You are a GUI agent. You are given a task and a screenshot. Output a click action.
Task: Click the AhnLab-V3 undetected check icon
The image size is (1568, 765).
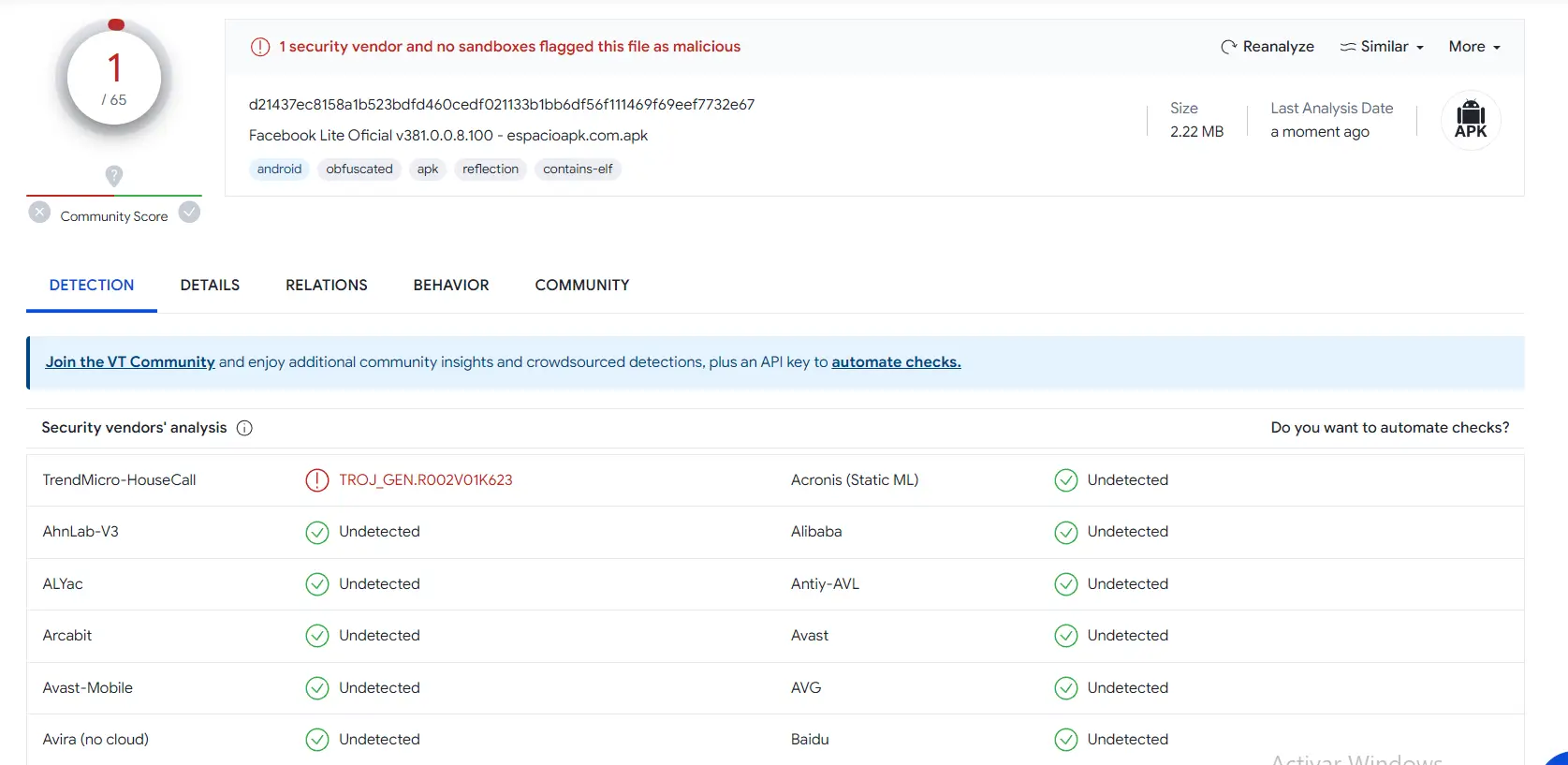tap(317, 532)
